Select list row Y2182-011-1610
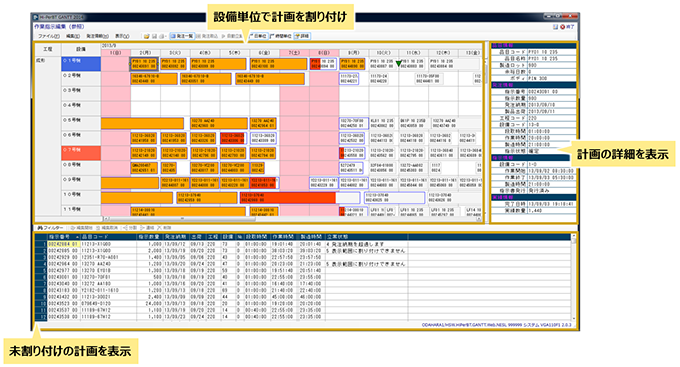The image size is (680, 367). (x=303, y=290)
